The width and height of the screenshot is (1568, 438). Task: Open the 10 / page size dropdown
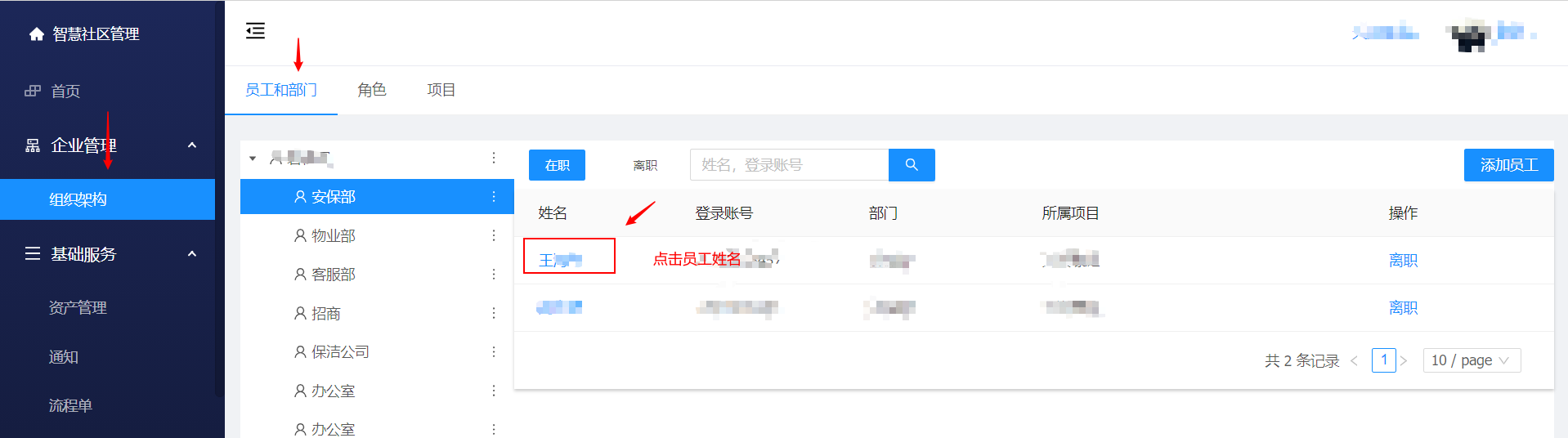tap(1472, 360)
